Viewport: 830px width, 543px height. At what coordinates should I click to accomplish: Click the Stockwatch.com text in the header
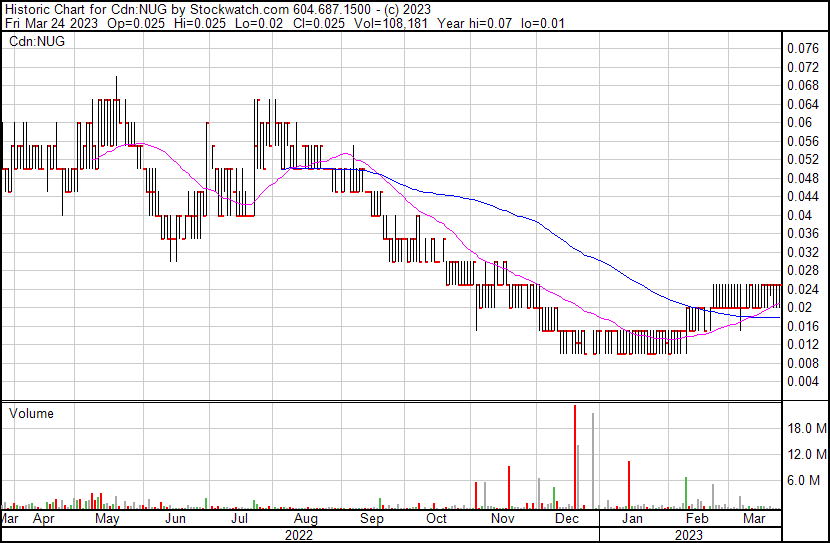pos(245,8)
